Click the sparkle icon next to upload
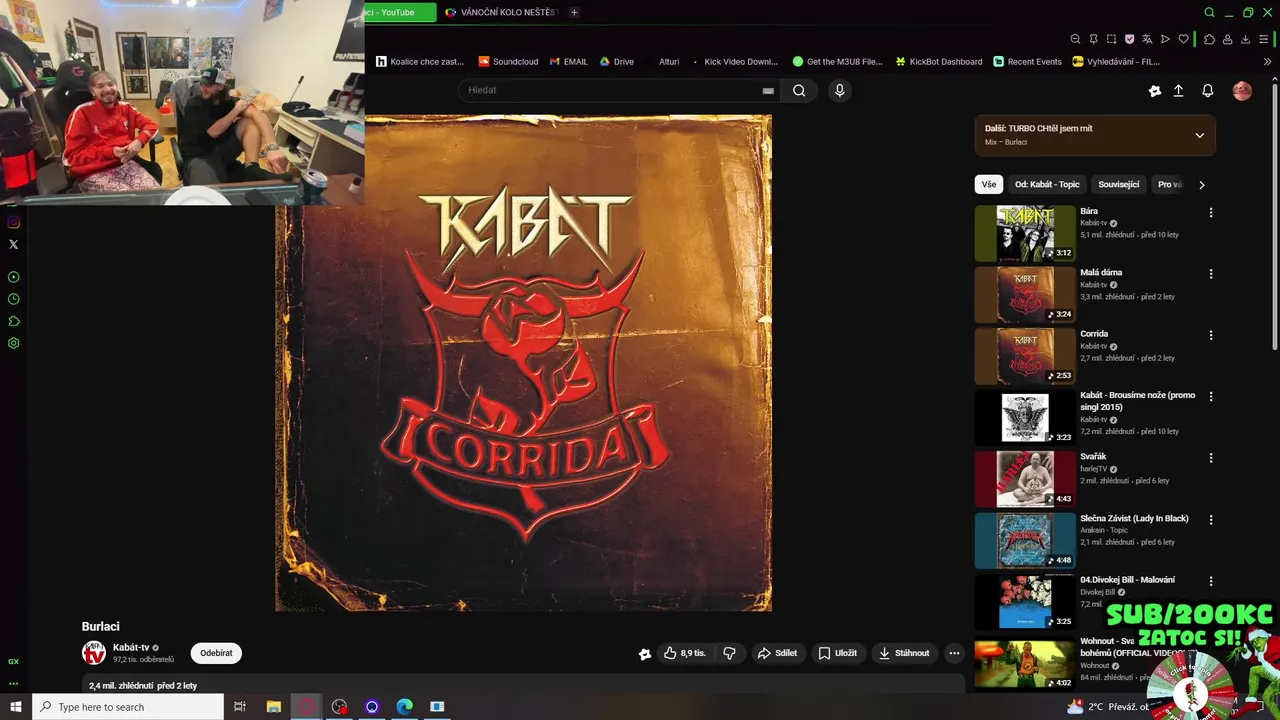This screenshot has width=1280, height=720. [x=1154, y=91]
